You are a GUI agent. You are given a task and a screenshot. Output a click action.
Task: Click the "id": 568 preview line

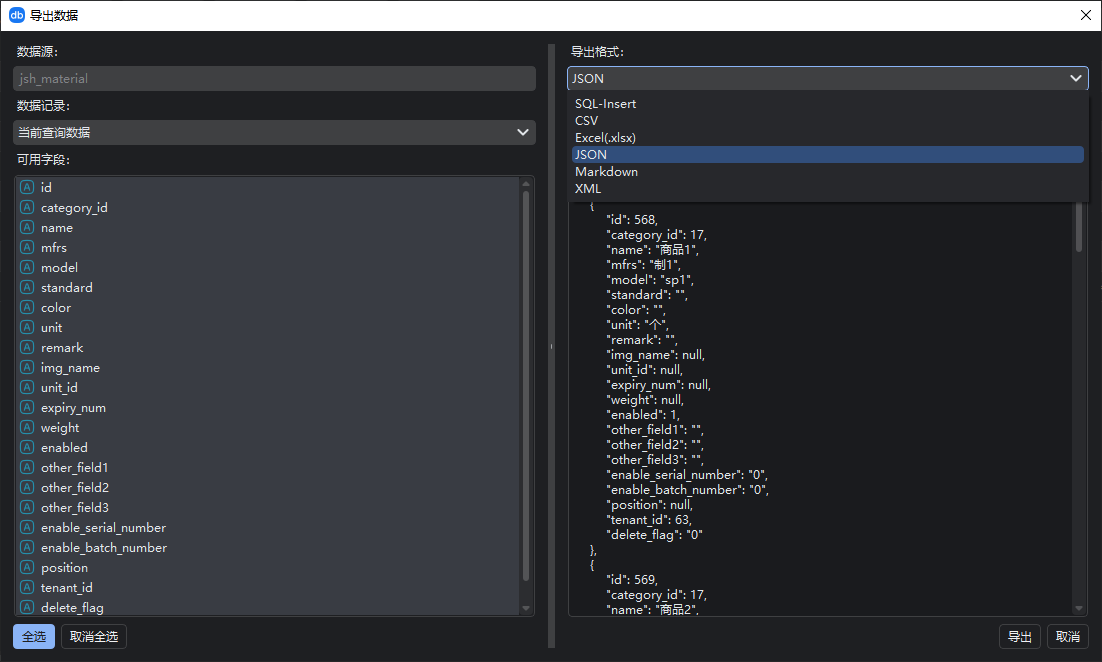point(632,220)
